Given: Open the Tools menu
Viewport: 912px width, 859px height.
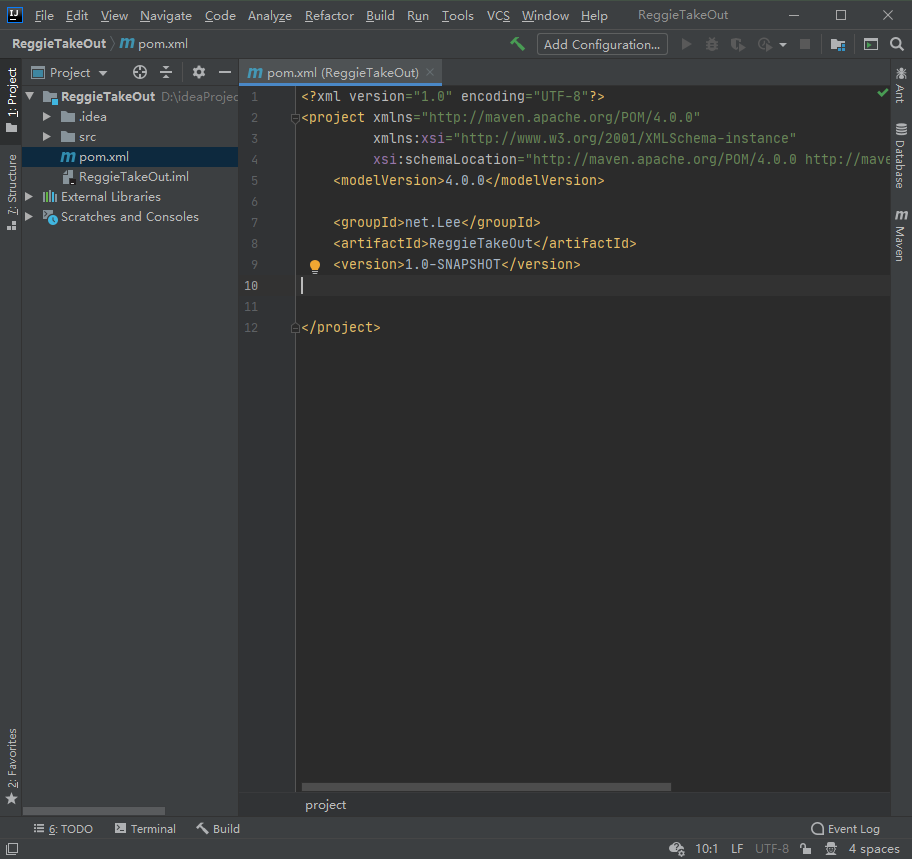Looking at the screenshot, I should (458, 16).
